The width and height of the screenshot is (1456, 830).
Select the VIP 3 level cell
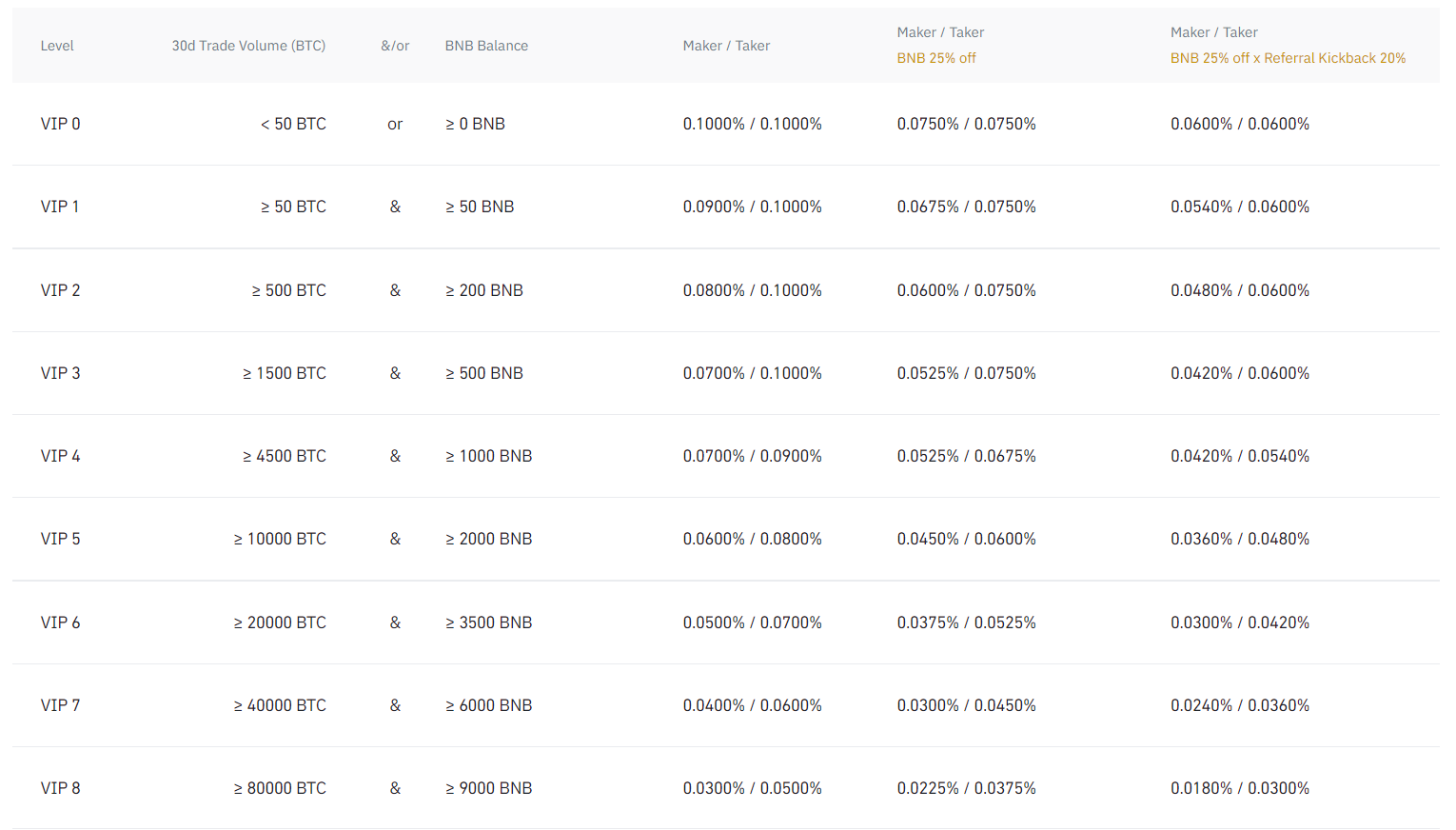60,373
